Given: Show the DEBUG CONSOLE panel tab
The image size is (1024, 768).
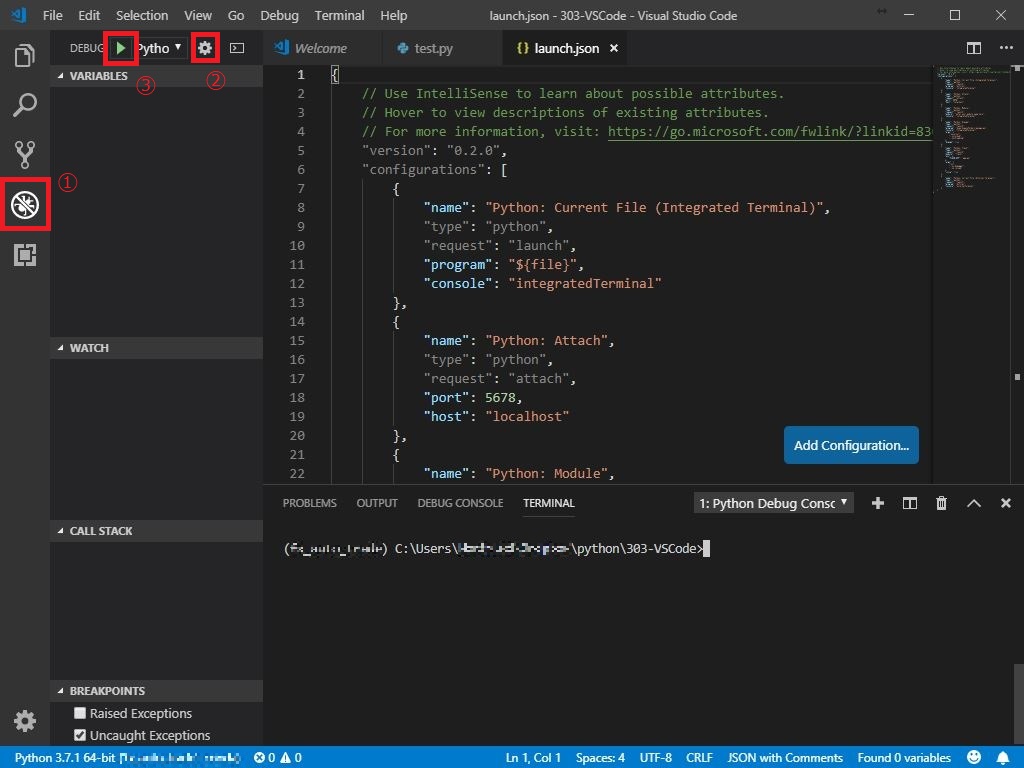Looking at the screenshot, I should 460,503.
